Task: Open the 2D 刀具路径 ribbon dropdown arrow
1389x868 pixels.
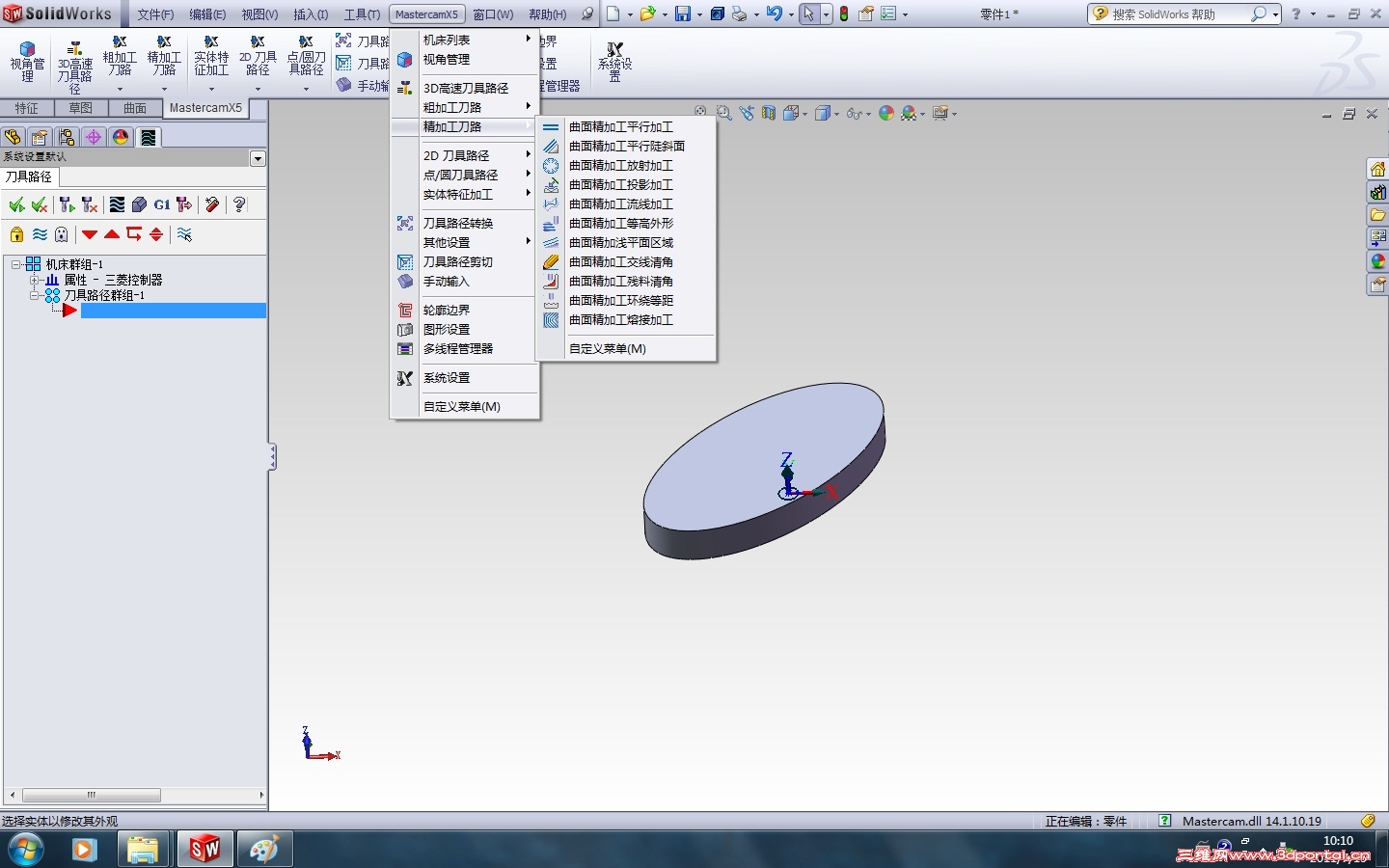Action: 258,90
